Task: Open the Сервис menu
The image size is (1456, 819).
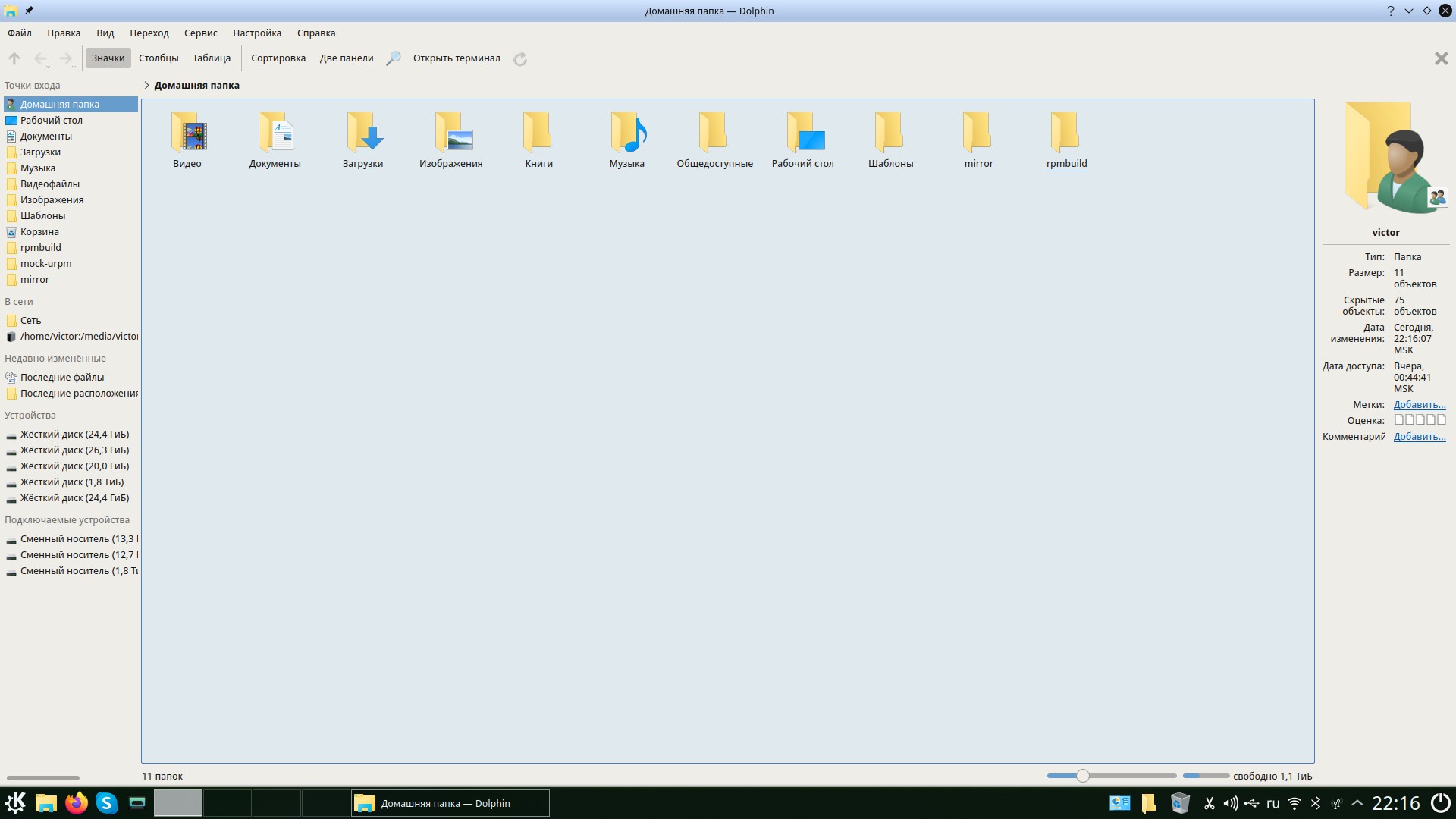Action: point(200,33)
